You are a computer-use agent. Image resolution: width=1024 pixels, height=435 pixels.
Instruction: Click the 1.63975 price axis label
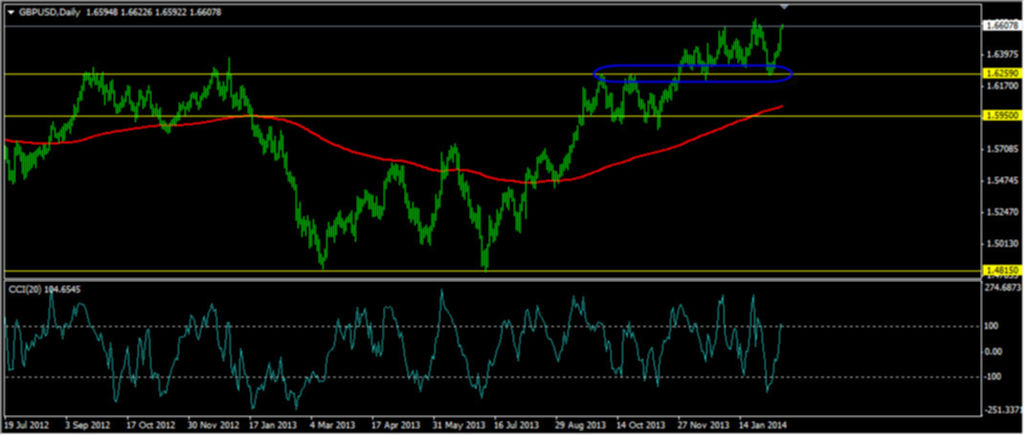1003,54
